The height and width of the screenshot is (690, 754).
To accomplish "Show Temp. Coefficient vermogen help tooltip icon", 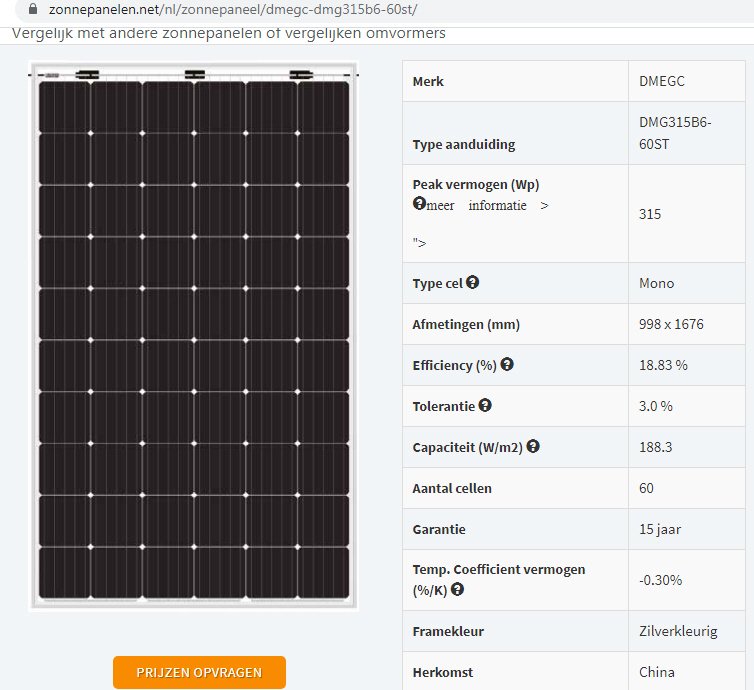I will (x=457, y=590).
